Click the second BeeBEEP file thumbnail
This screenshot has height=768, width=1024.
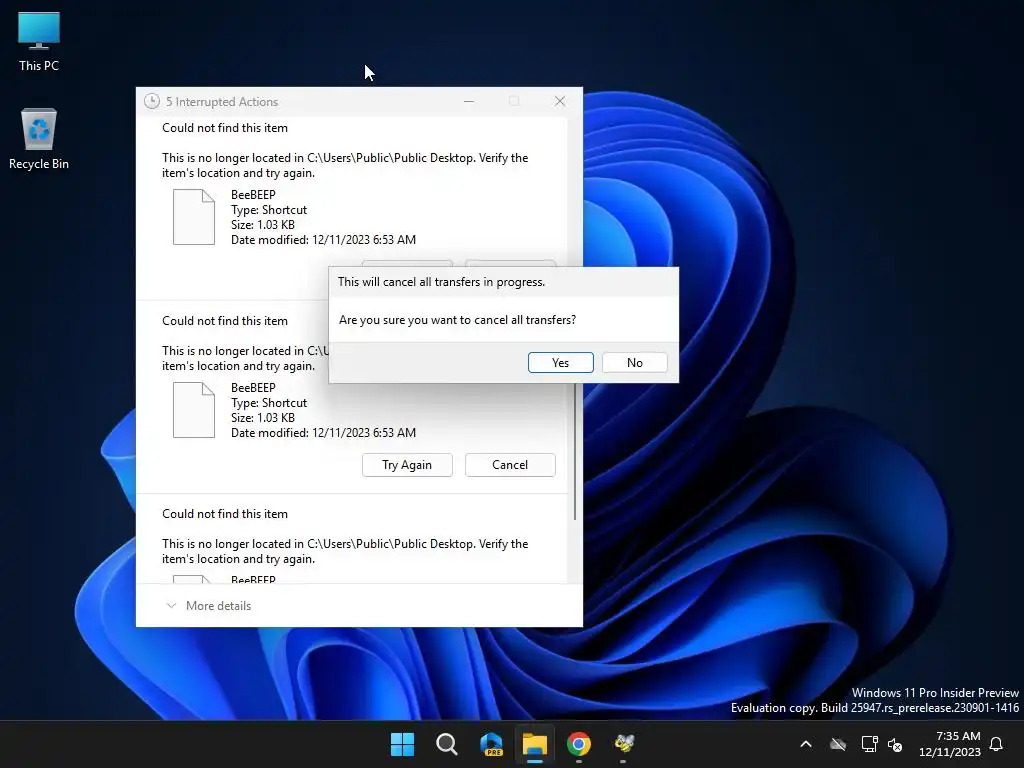(194, 410)
